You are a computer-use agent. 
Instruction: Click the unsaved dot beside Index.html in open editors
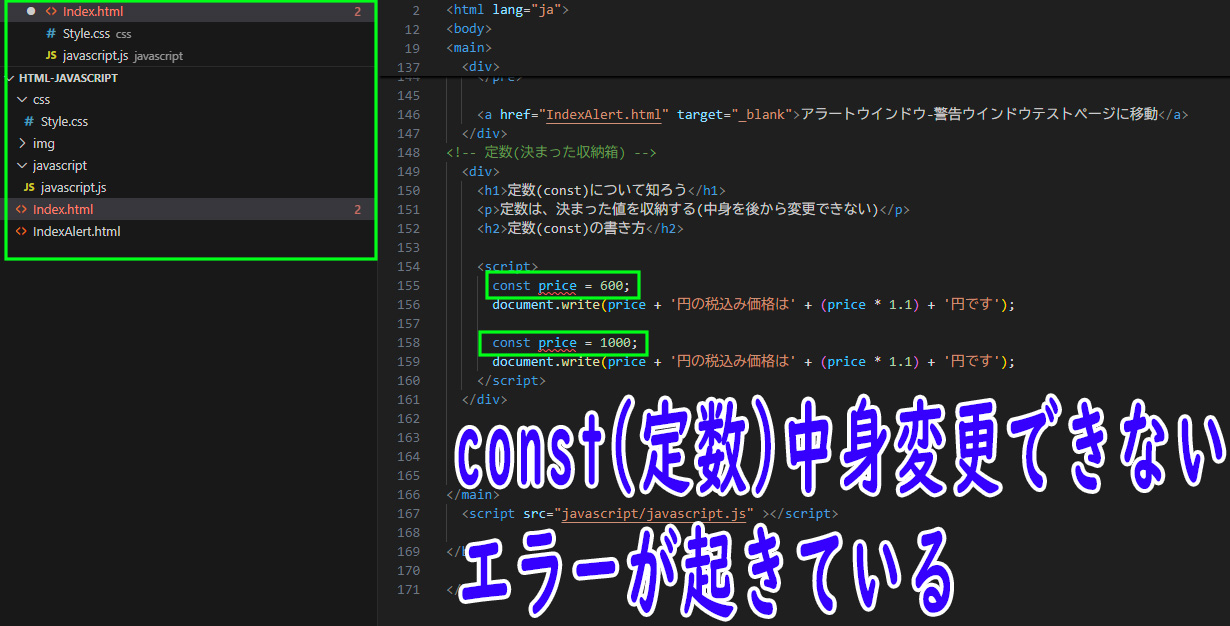point(31,12)
